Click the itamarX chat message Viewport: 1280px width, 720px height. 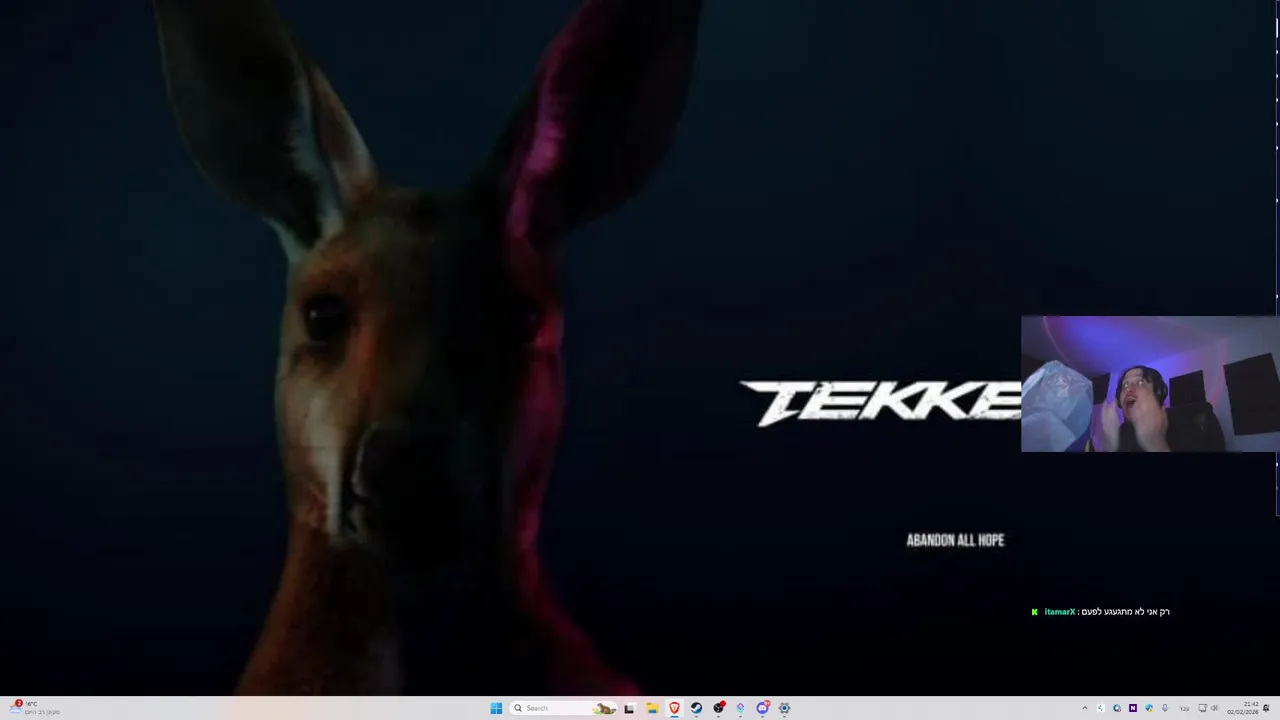(1101, 612)
